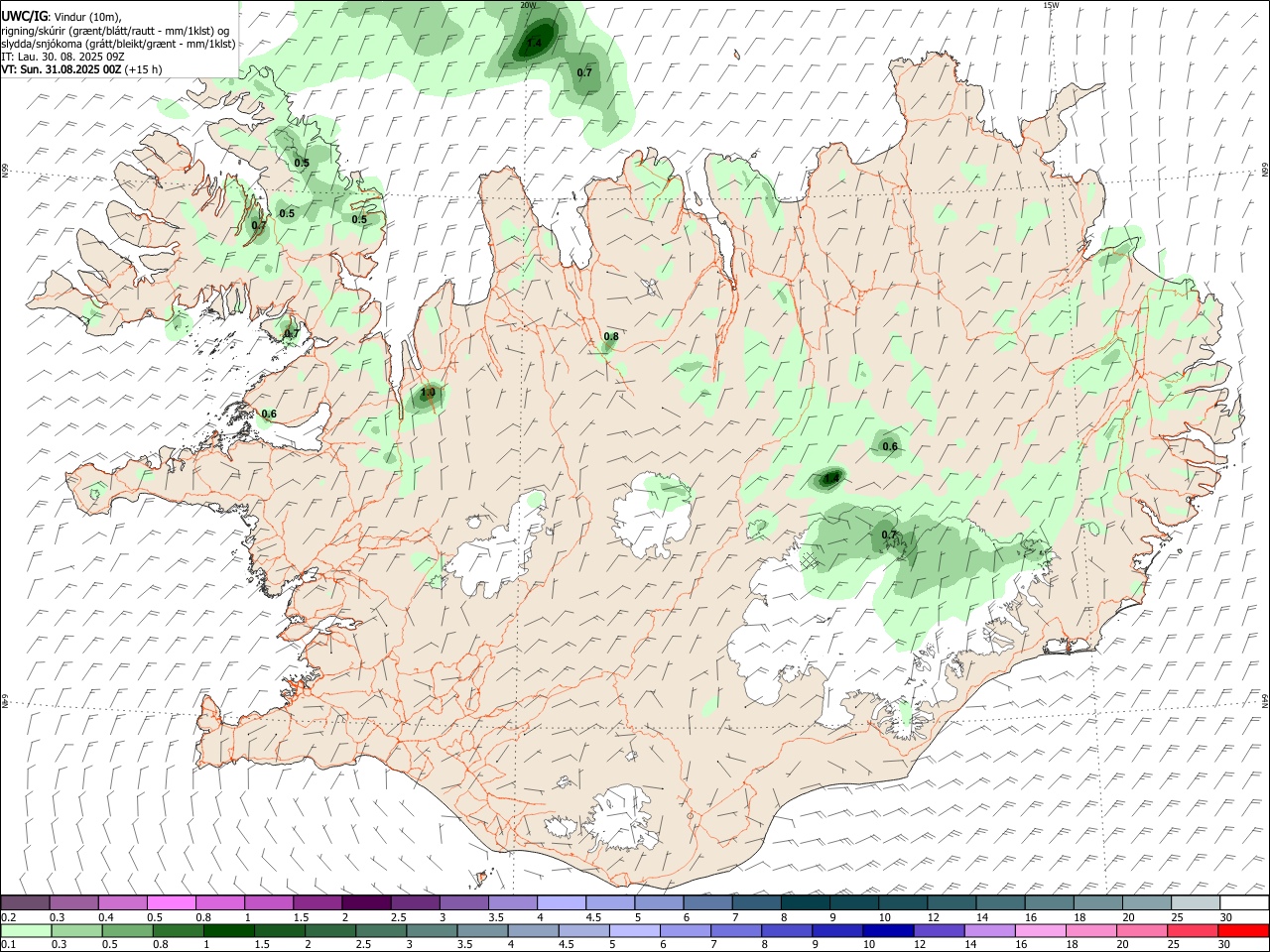1270x952 pixels.
Task: Select the pale periwinkle 4 snow legend swatch
Action: point(562,903)
